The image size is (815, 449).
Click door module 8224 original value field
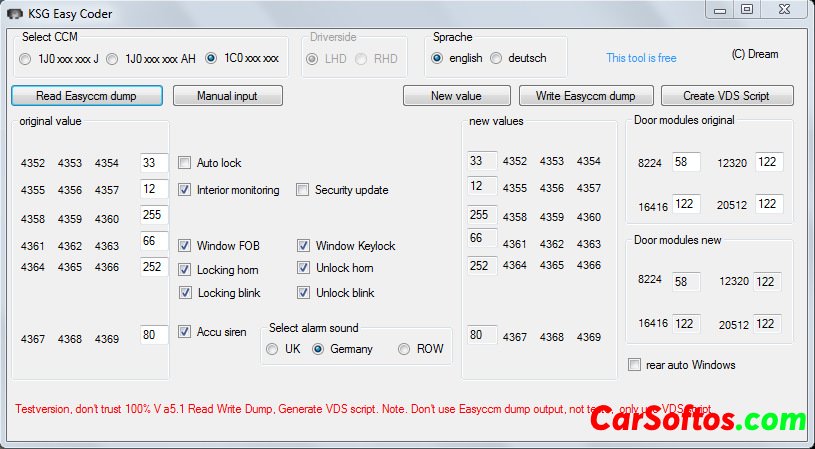[685, 162]
